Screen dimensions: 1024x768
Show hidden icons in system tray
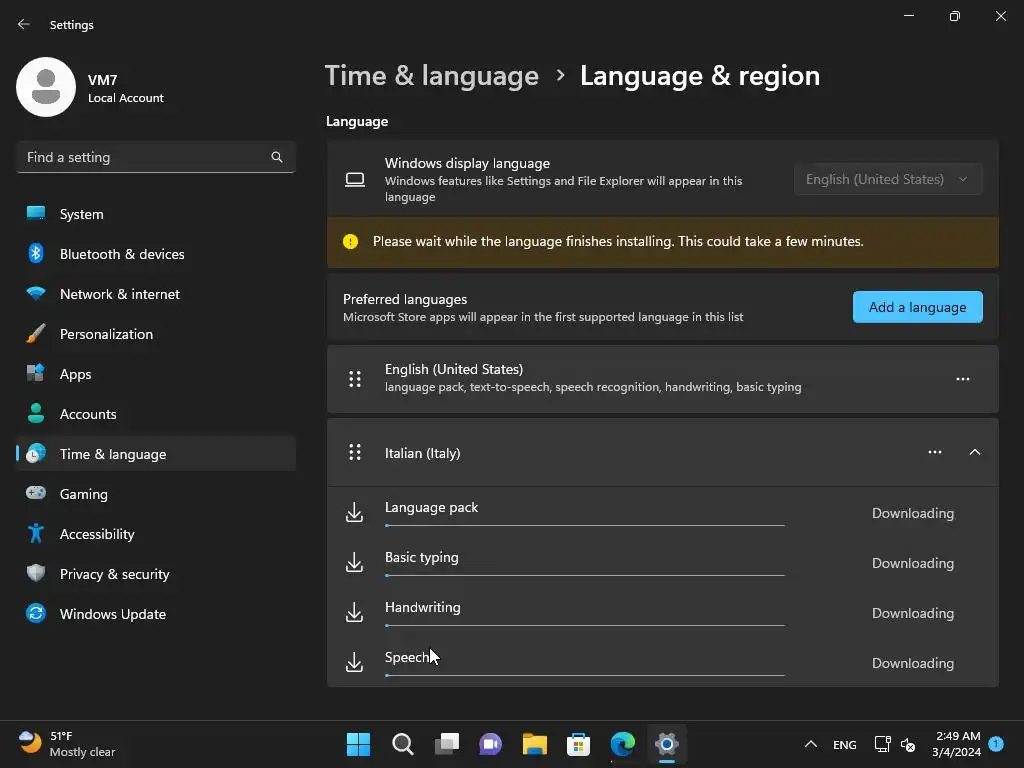click(810, 744)
